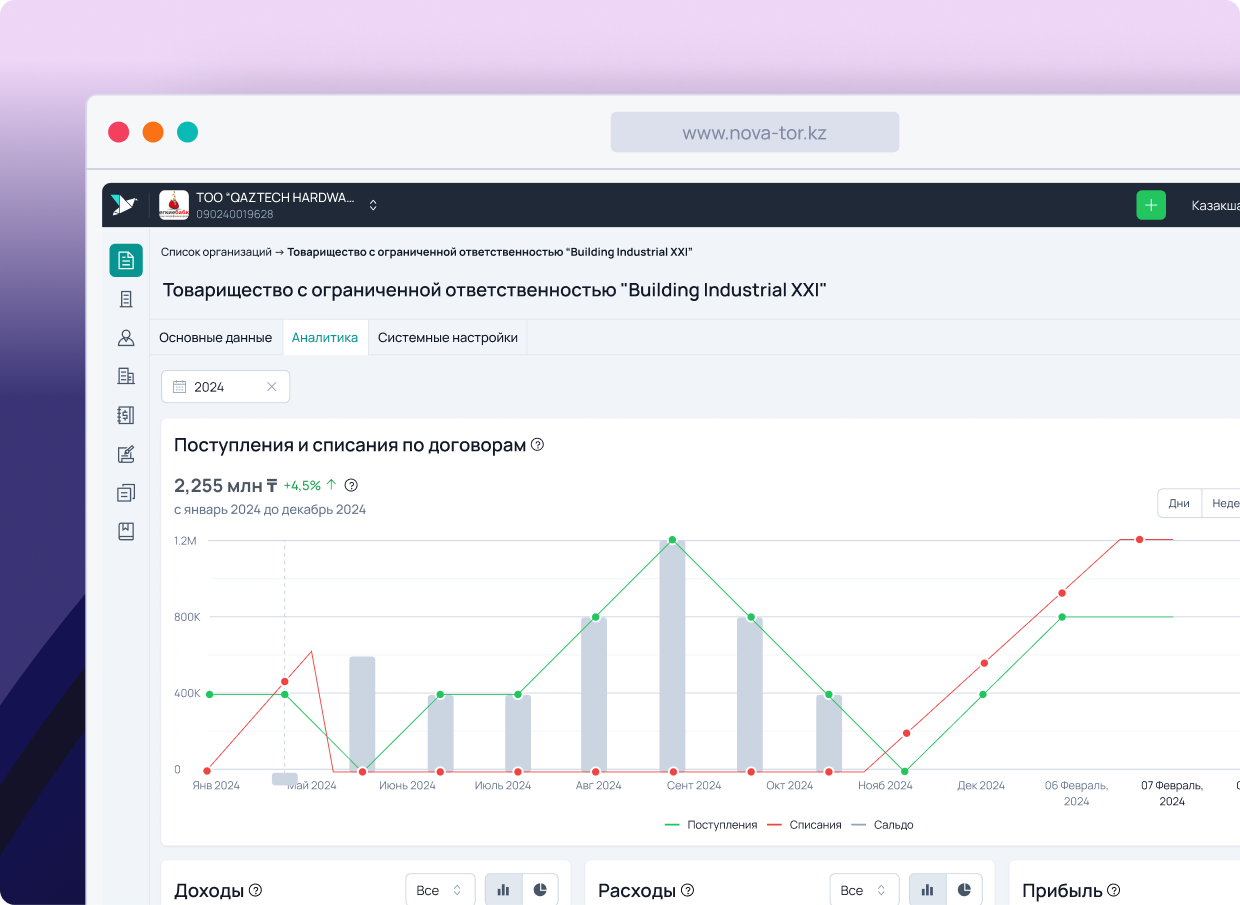Click the orange window minimize dot

[x=153, y=132]
